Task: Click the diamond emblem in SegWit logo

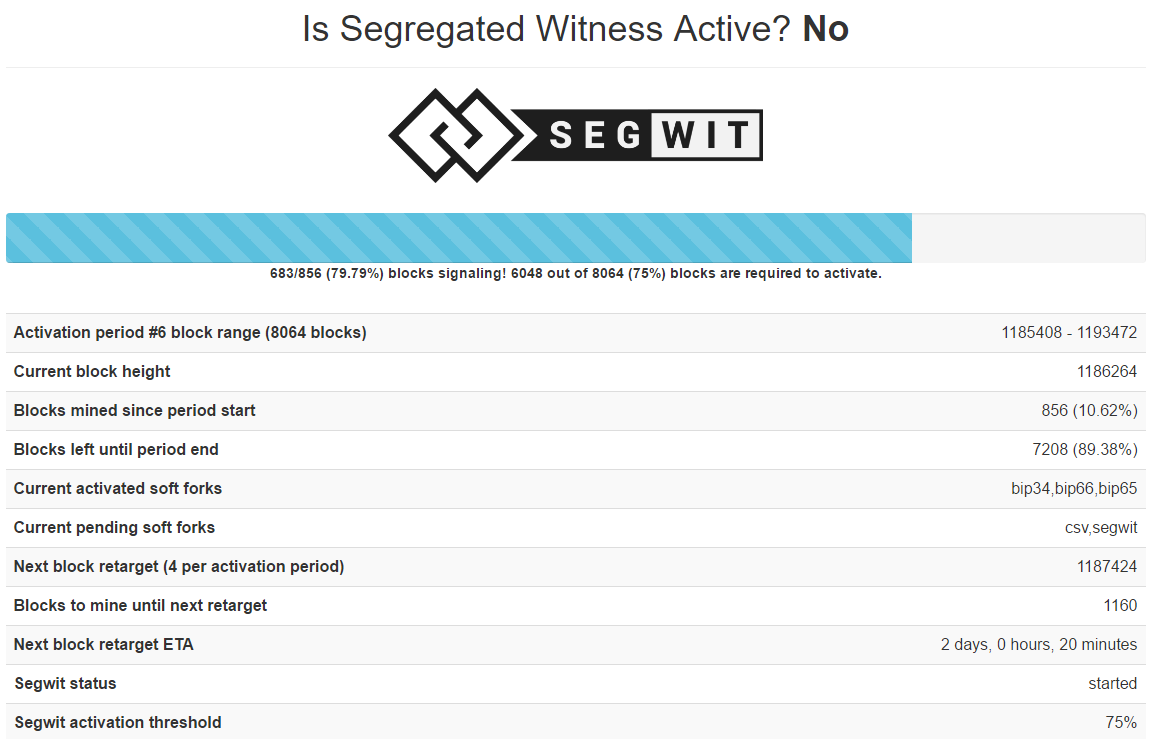Action: pyautogui.click(x=453, y=135)
